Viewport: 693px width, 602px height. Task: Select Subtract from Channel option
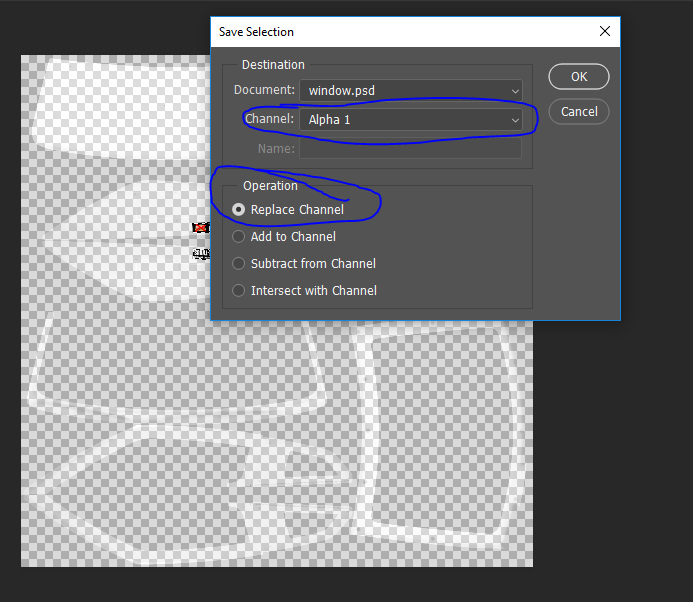tap(238, 264)
